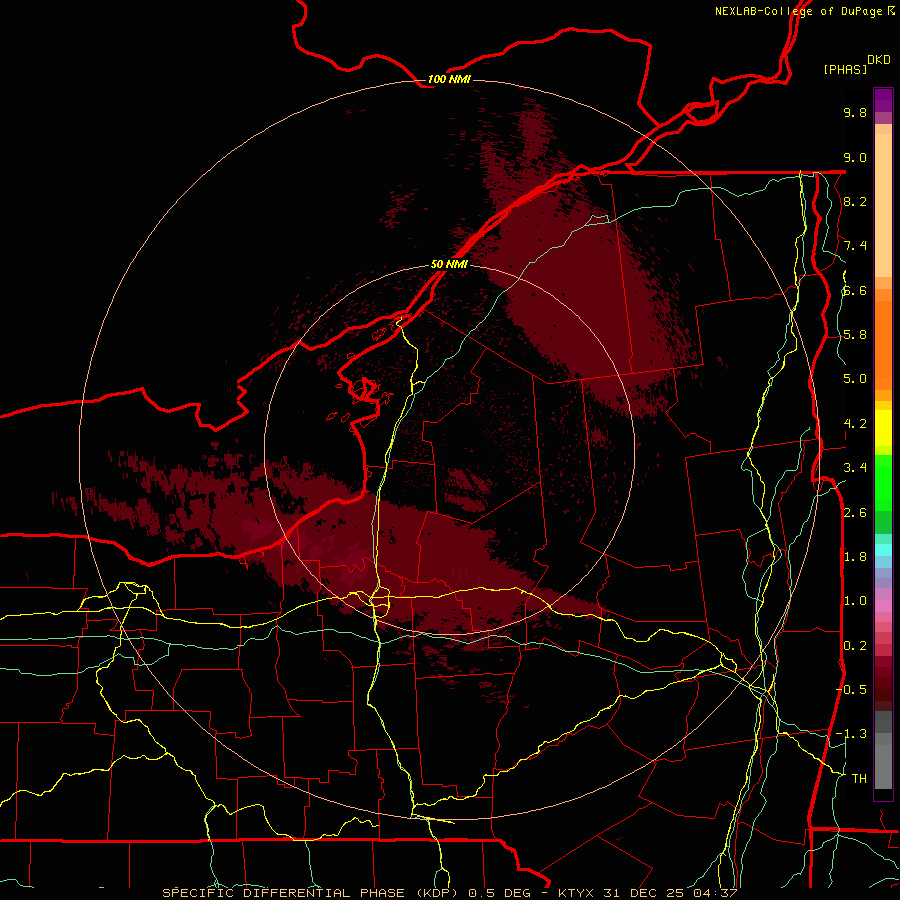The height and width of the screenshot is (900, 900).
Task: Pick the light peach segment of the color scale
Action: coord(883,205)
